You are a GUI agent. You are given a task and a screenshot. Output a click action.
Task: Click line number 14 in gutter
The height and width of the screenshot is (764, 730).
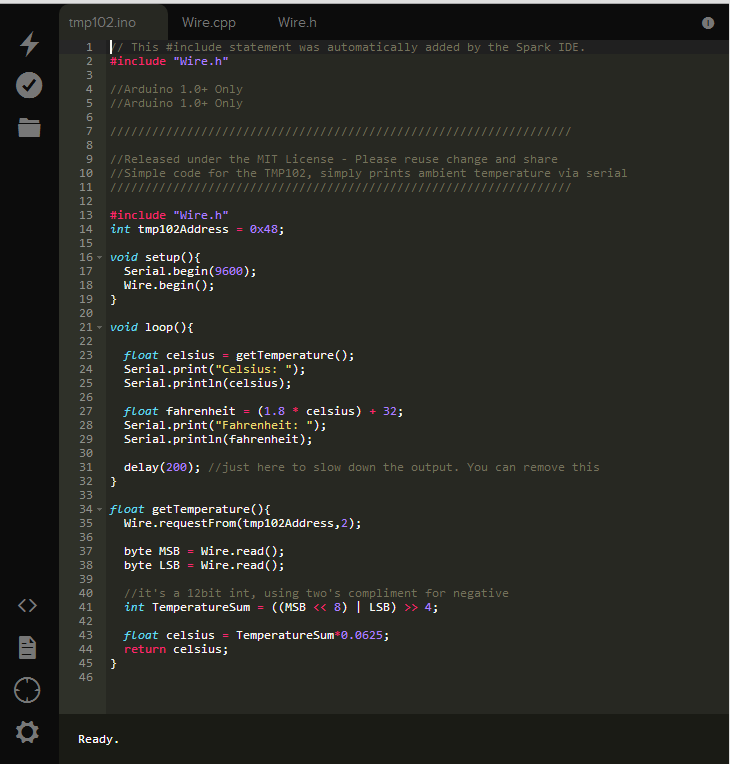coord(86,229)
